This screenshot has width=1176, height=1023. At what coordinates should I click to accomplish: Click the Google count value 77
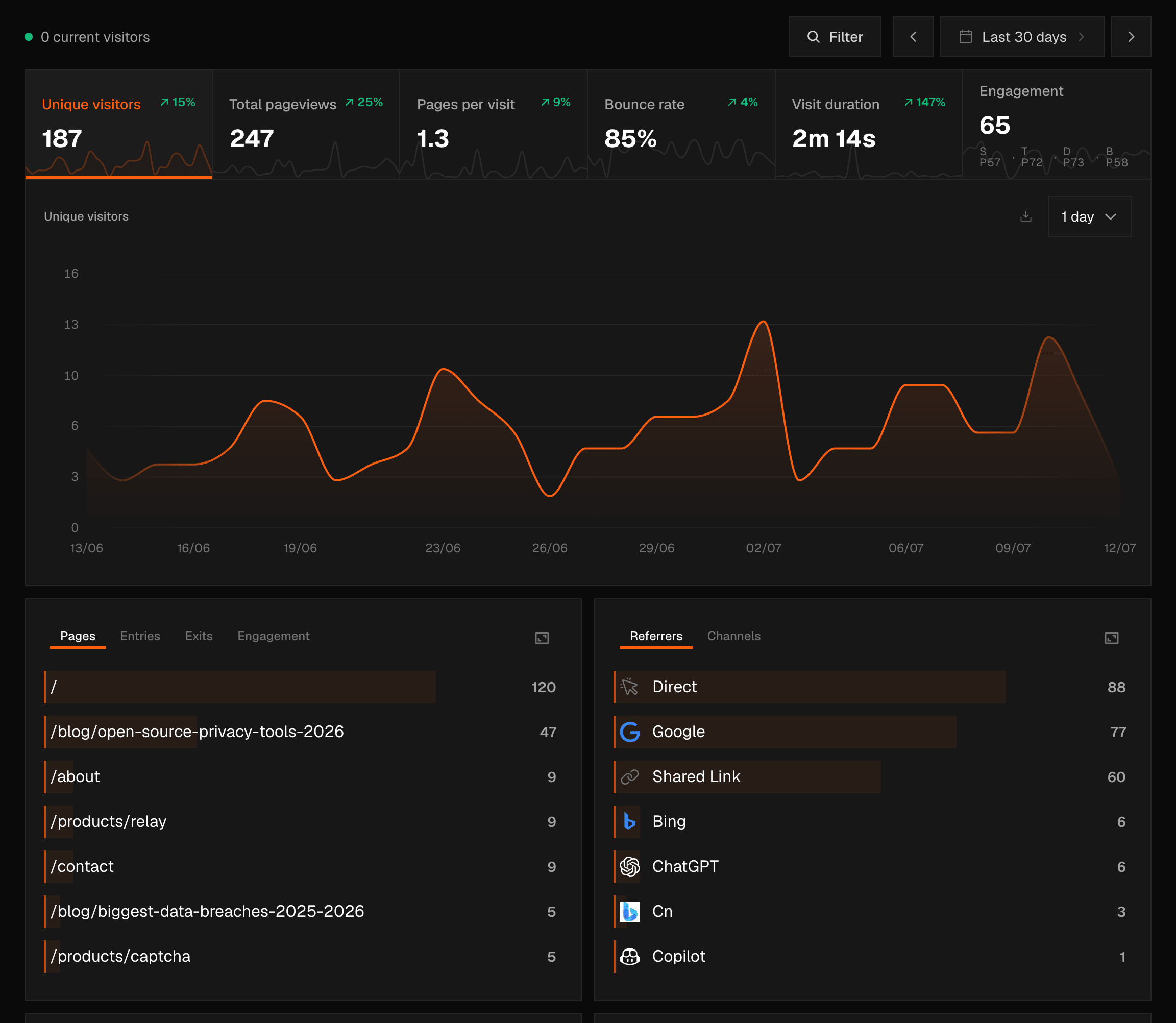tap(1117, 733)
